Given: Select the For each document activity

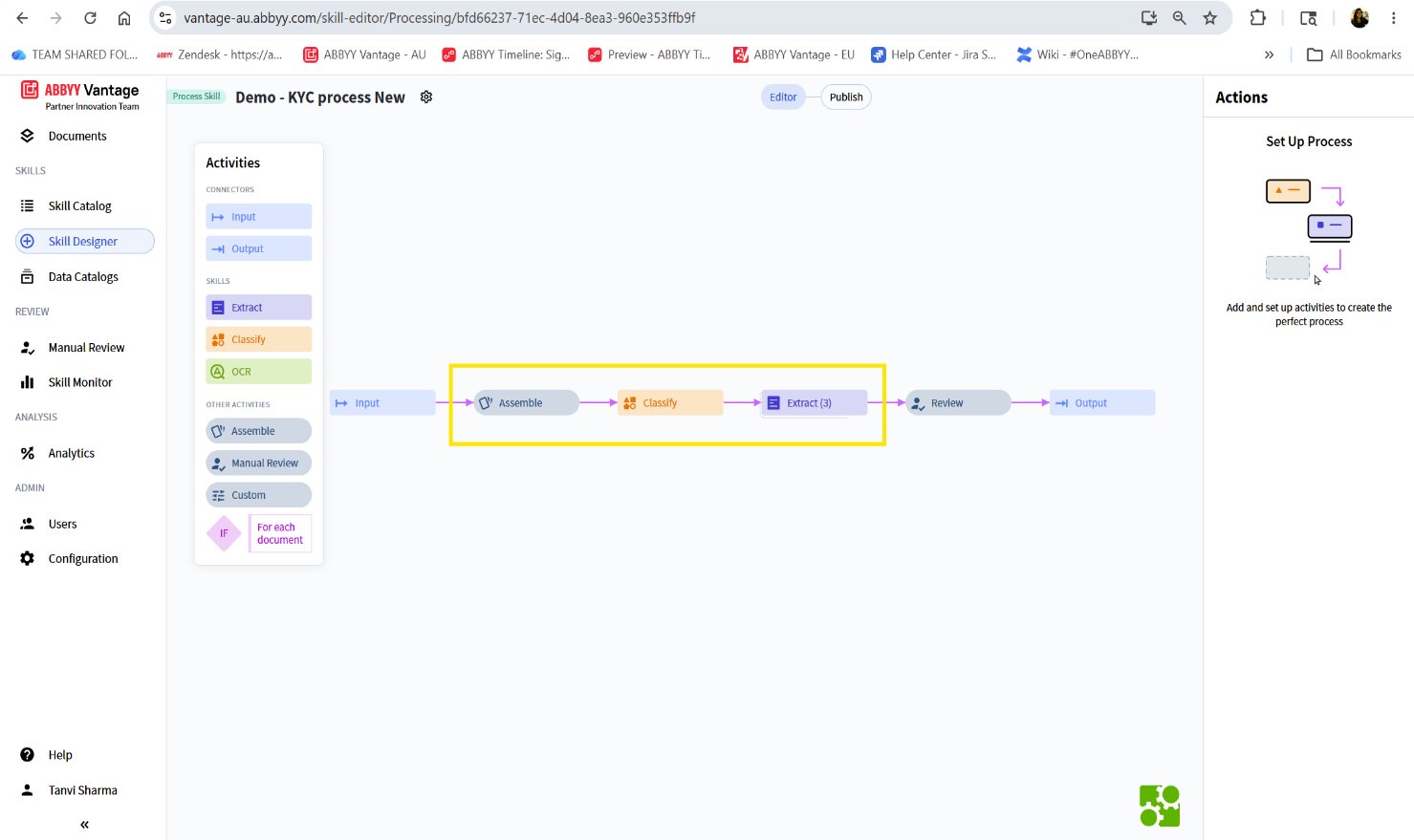Looking at the screenshot, I should point(280,533).
